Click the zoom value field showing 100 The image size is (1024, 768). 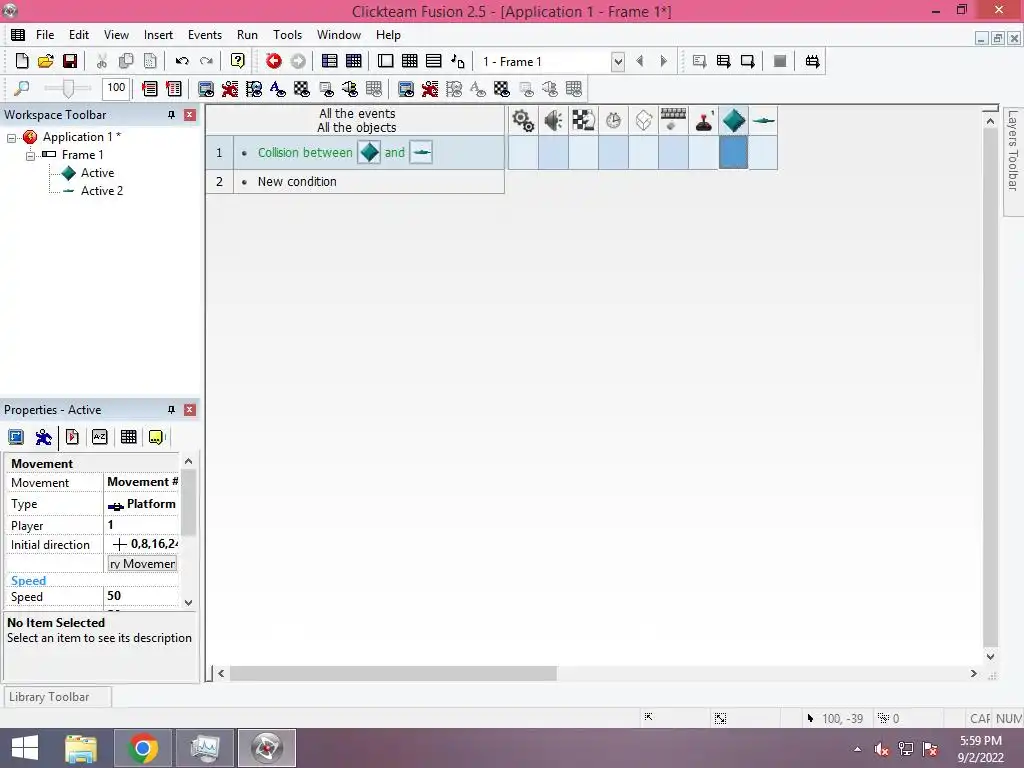[x=116, y=88]
